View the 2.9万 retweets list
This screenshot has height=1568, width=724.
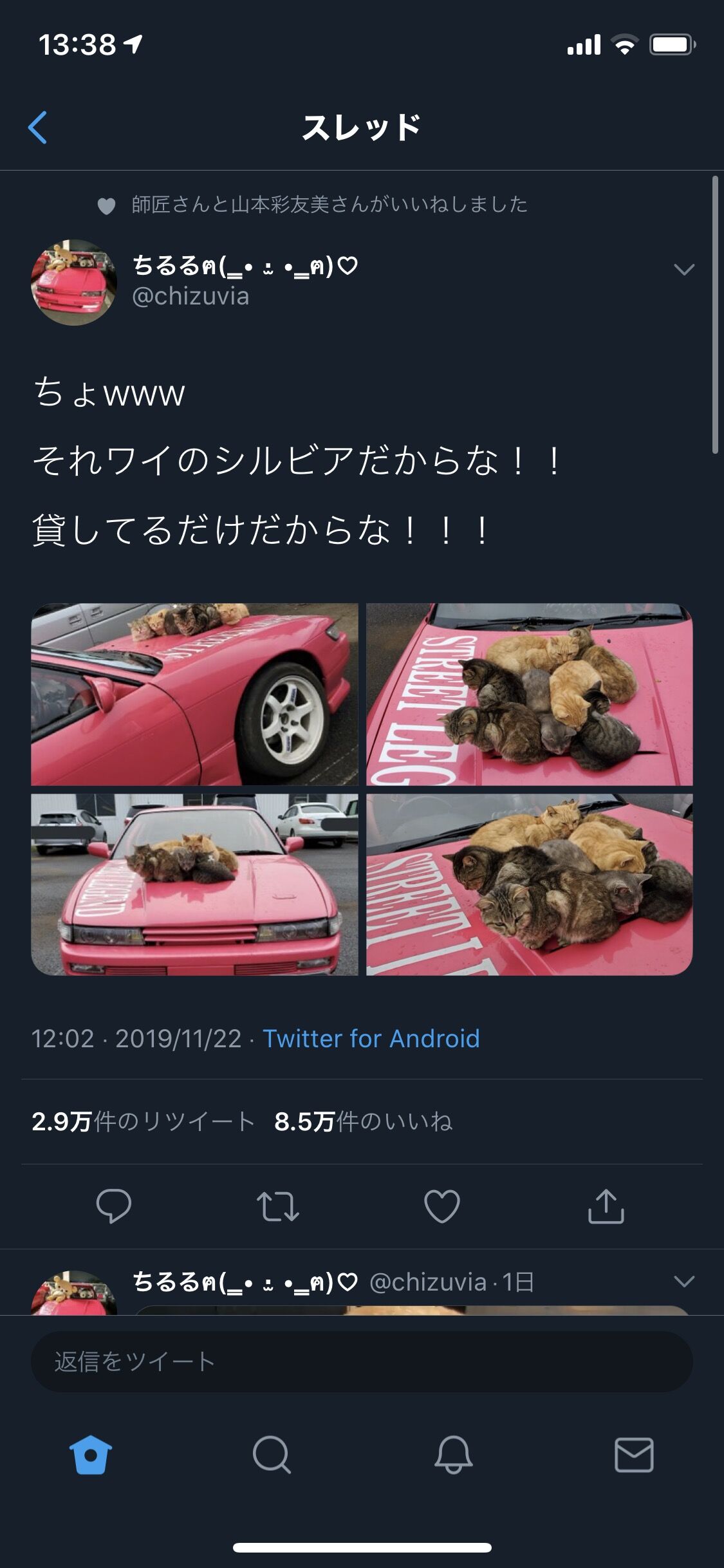pos(143,1121)
